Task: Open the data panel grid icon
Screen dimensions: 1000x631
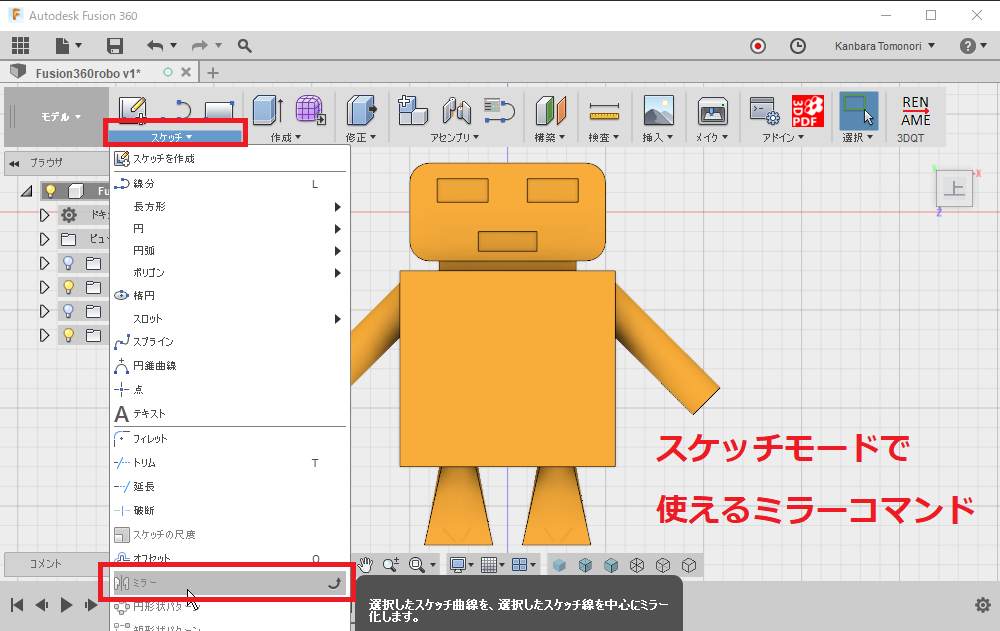Action: point(20,45)
